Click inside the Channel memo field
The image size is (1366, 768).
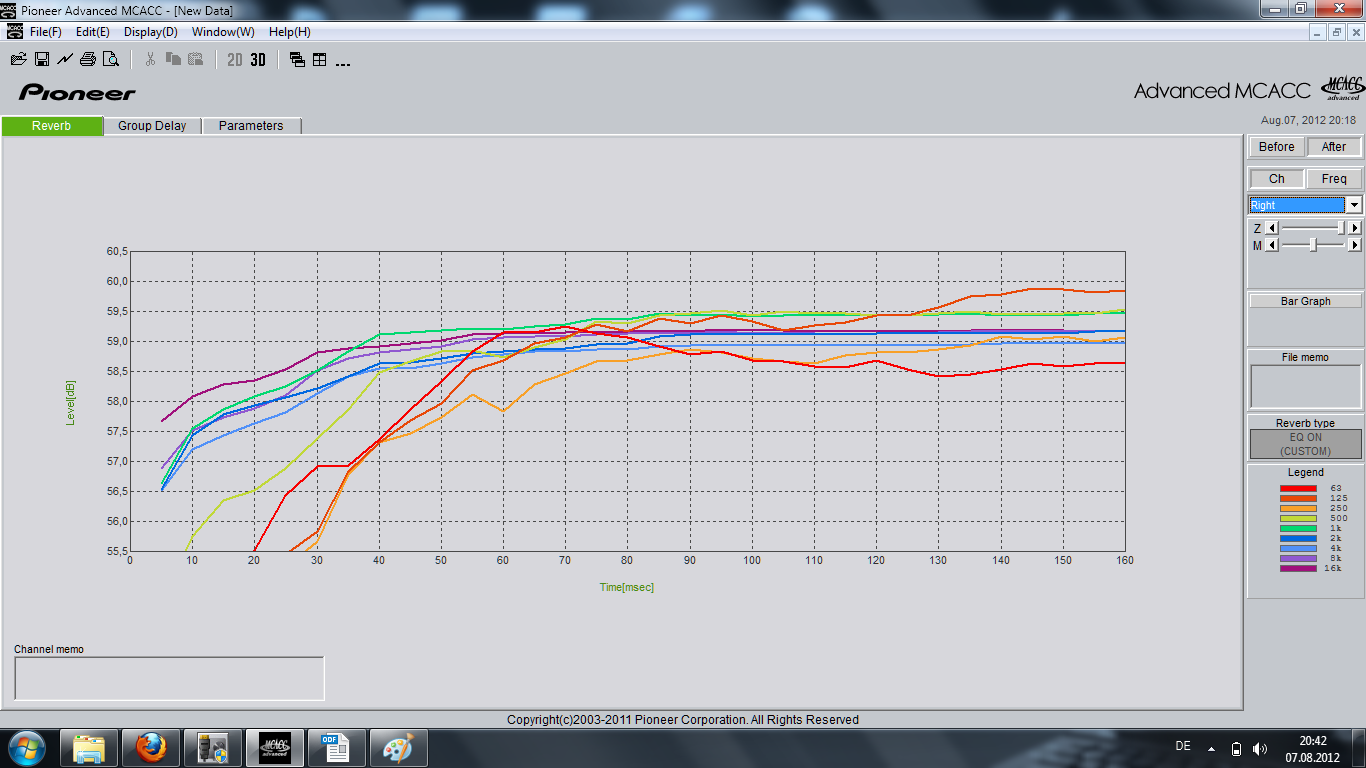[x=169, y=678]
